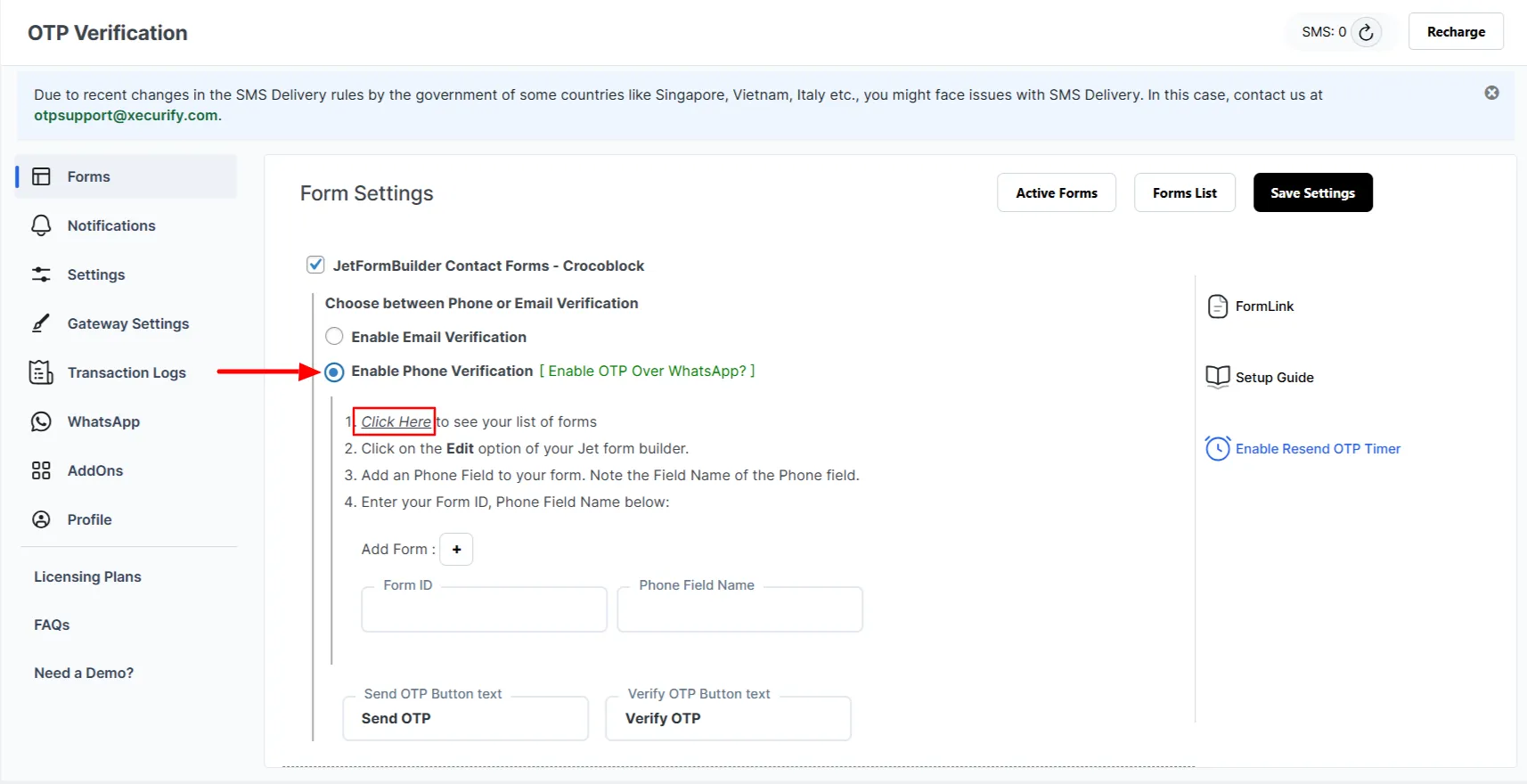Open the Setup Guide book icon
This screenshot has width=1527, height=784.
pyautogui.click(x=1217, y=377)
